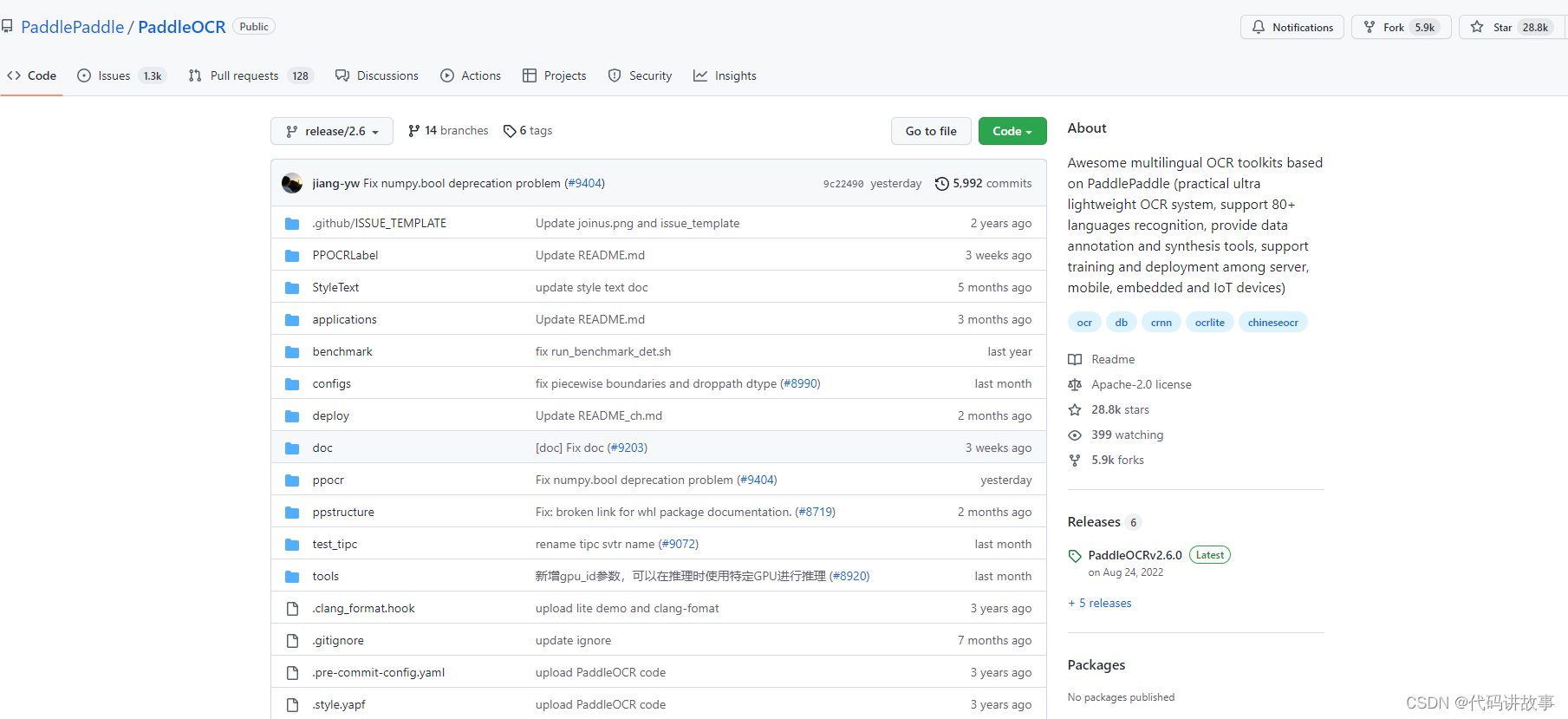The width and height of the screenshot is (1568, 719).
Task: Click the 'ocrlite' topic tag
Action: point(1210,323)
